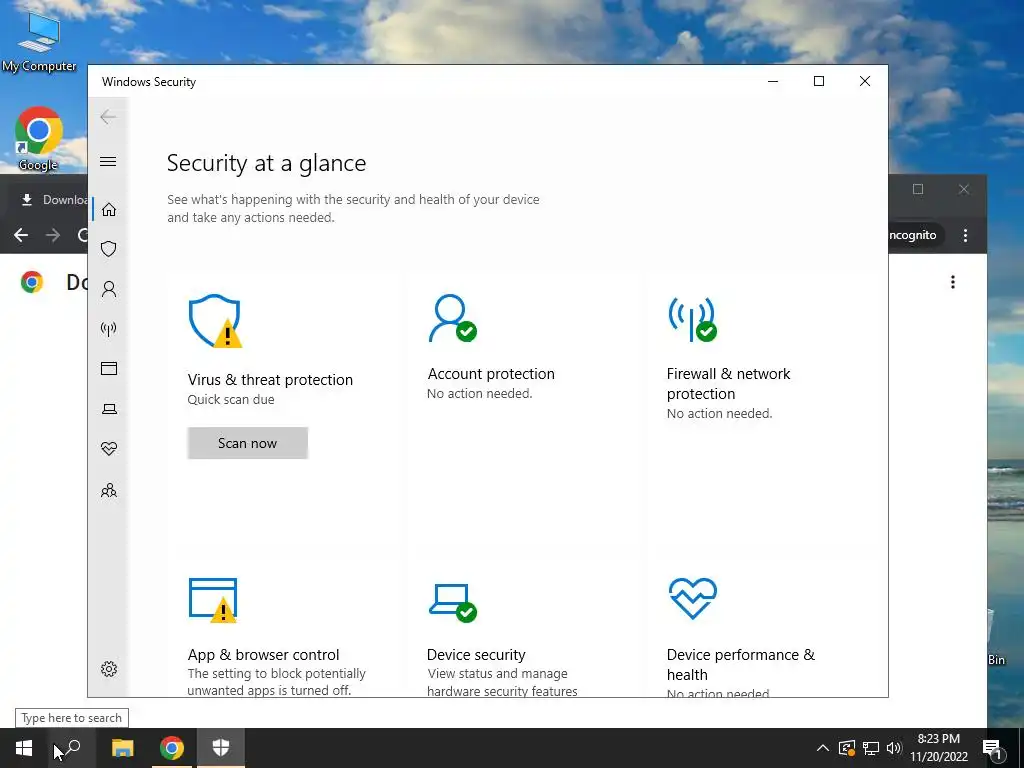The height and width of the screenshot is (768, 1024).
Task: Click Windows Security shield in the taskbar
Action: pos(221,748)
